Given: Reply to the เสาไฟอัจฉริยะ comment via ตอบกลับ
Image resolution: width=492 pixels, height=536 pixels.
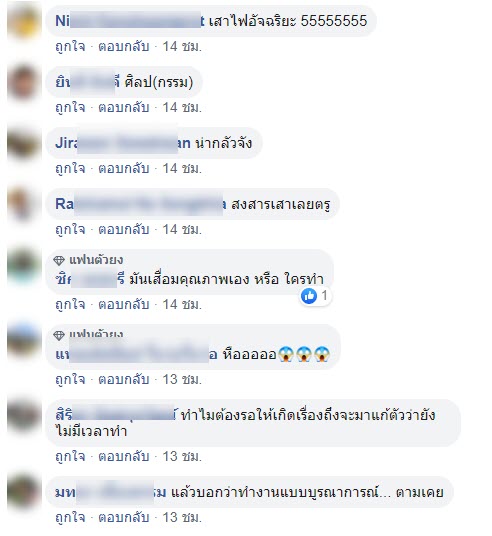Looking at the screenshot, I should 124,46.
